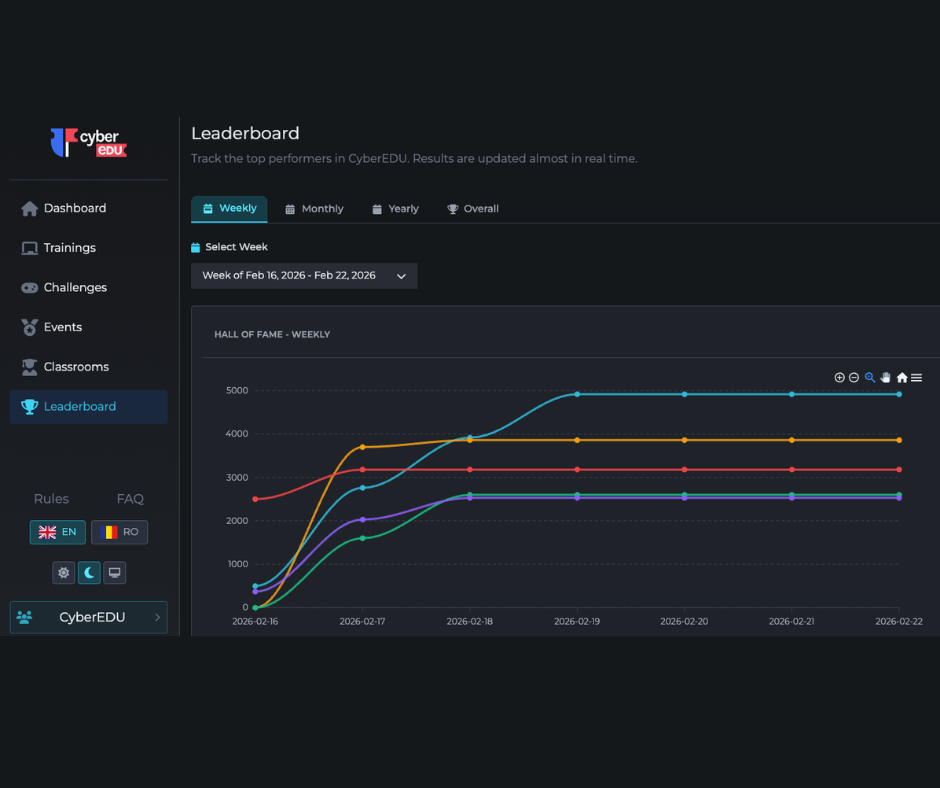Activate chart panning hand tool
Image resolution: width=940 pixels, height=788 pixels.
point(885,377)
